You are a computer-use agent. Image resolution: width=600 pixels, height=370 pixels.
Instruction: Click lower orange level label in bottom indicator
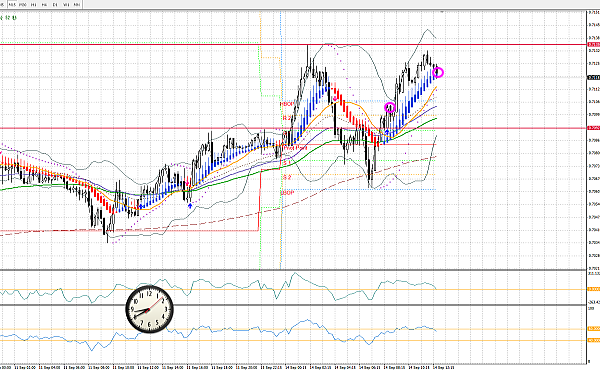tap(593, 340)
